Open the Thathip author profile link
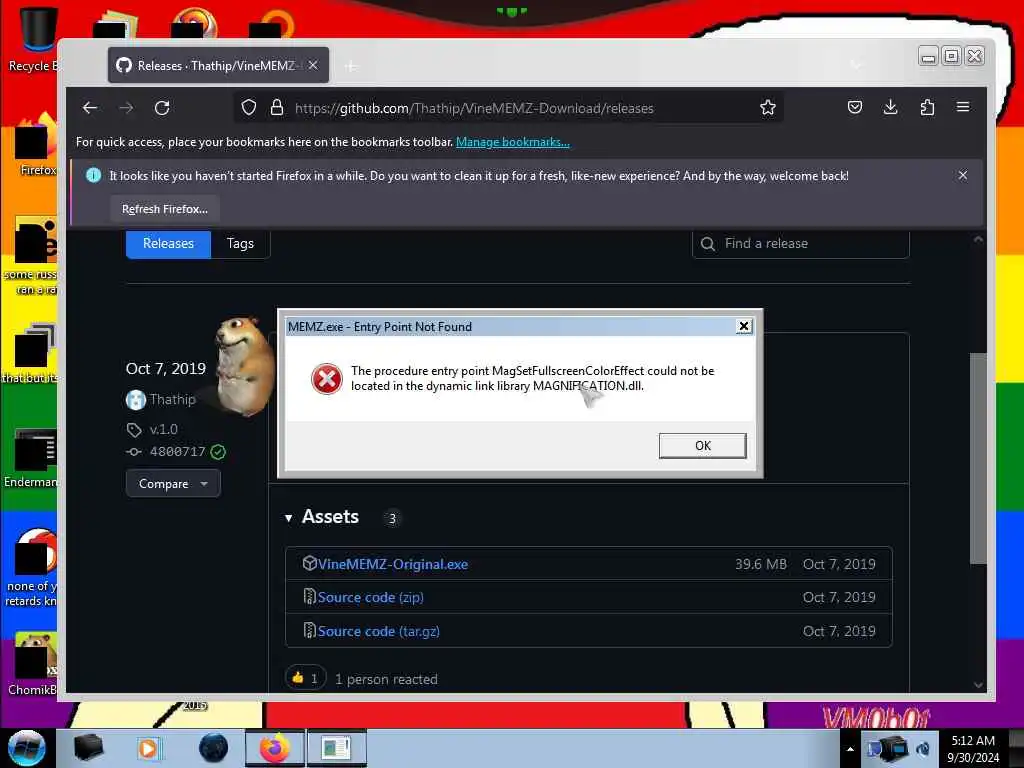Screen dimensions: 1024x768 coord(172,399)
